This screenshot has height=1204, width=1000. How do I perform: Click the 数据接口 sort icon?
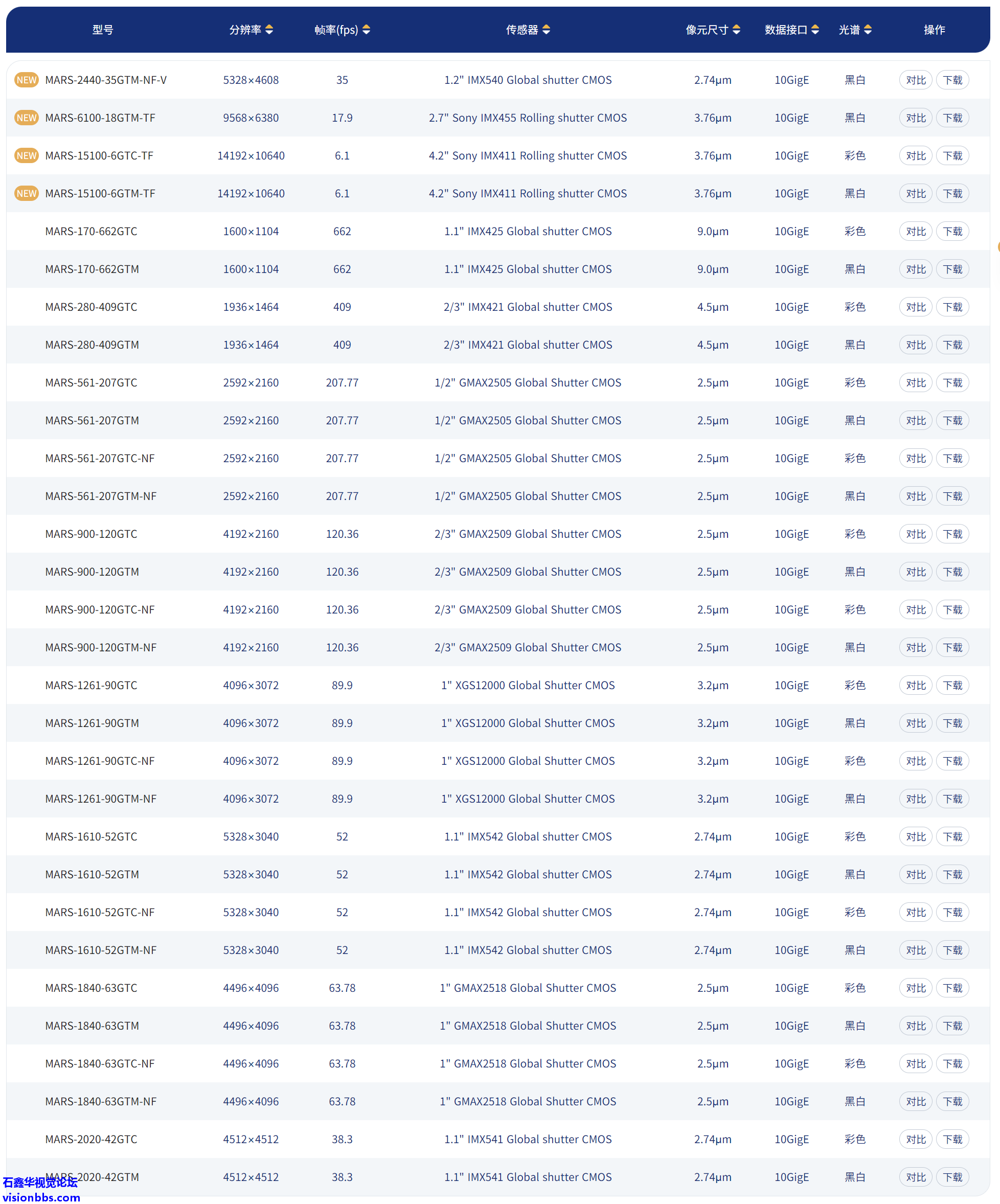(815, 30)
